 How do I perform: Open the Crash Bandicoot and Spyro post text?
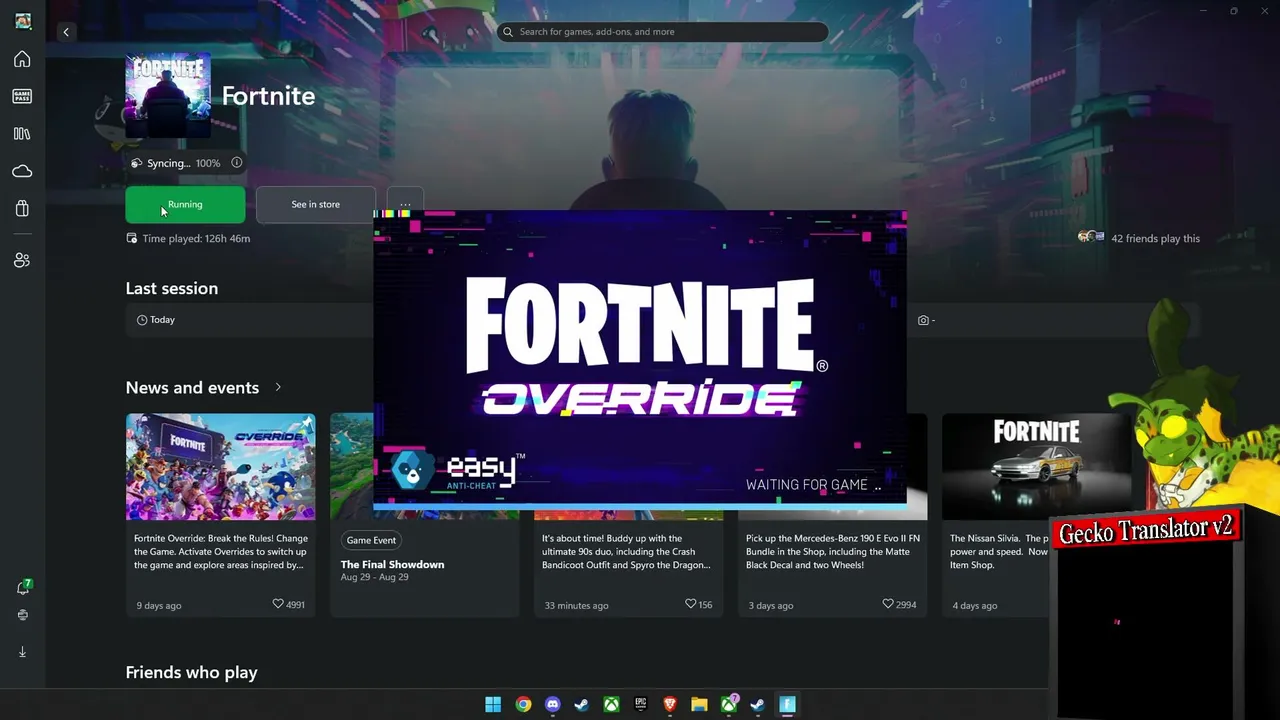tap(626, 551)
